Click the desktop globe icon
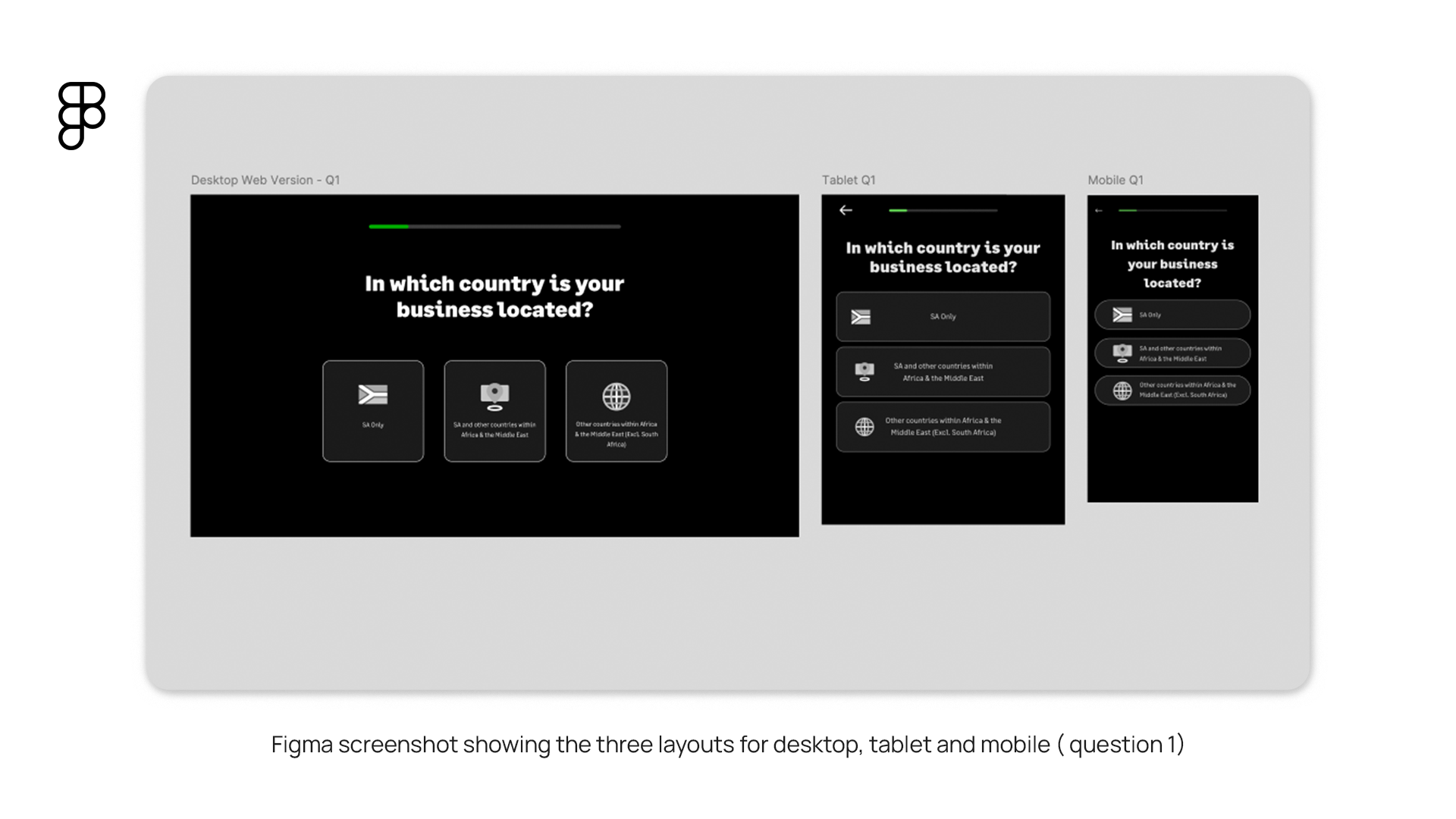The image size is (1456, 819). [x=617, y=396]
